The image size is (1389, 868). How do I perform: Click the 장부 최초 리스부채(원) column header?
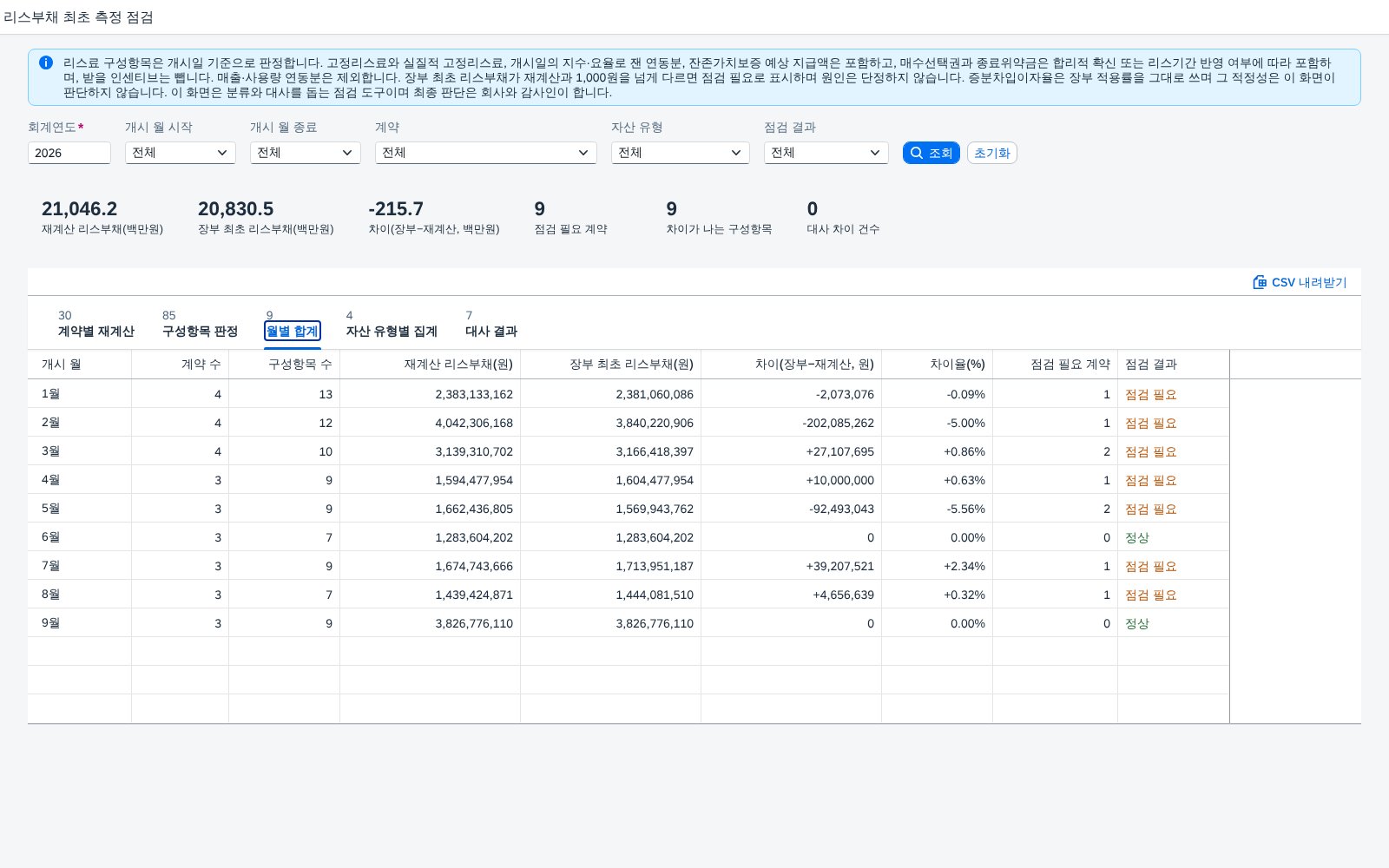[611, 365]
